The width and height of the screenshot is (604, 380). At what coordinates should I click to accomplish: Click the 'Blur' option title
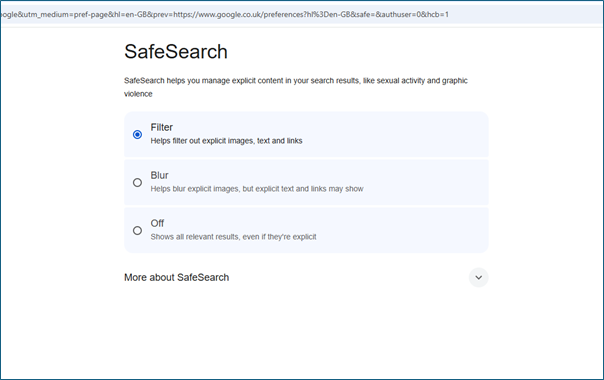tap(159, 175)
